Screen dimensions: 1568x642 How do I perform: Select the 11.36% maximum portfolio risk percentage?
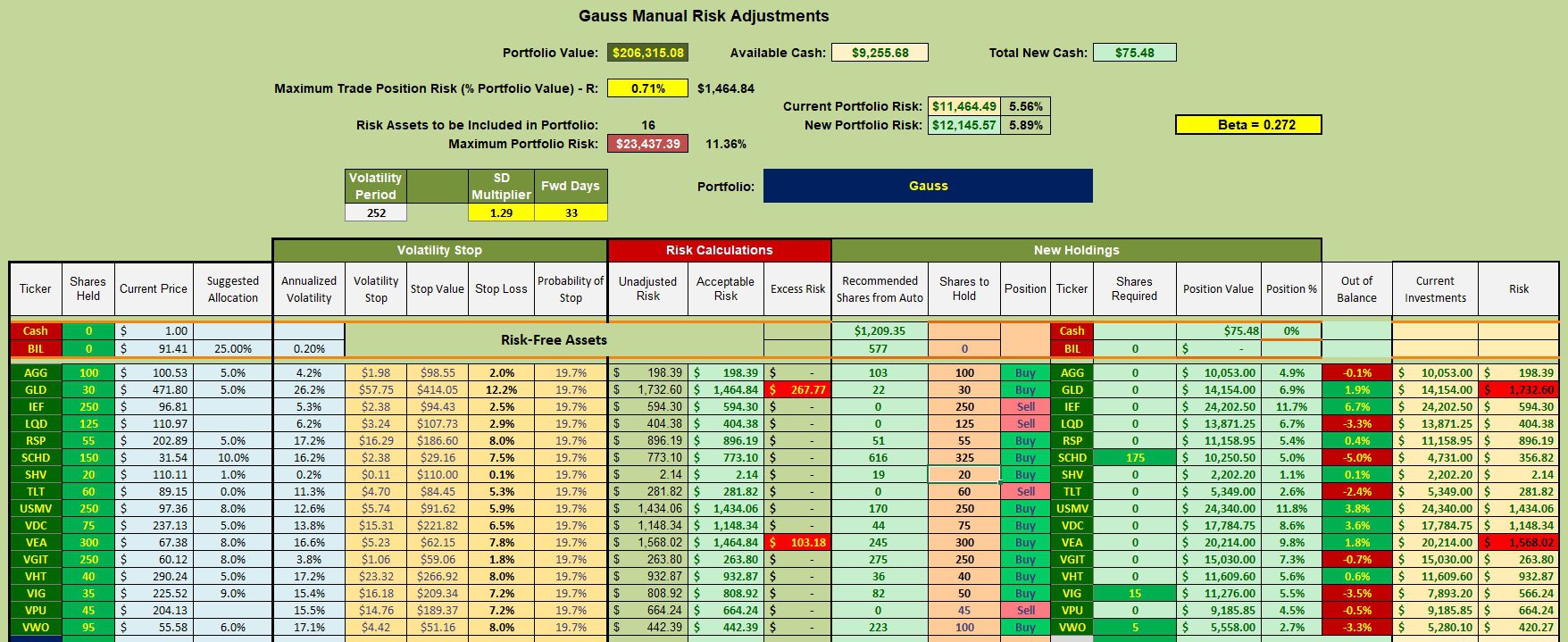pyautogui.click(x=725, y=144)
